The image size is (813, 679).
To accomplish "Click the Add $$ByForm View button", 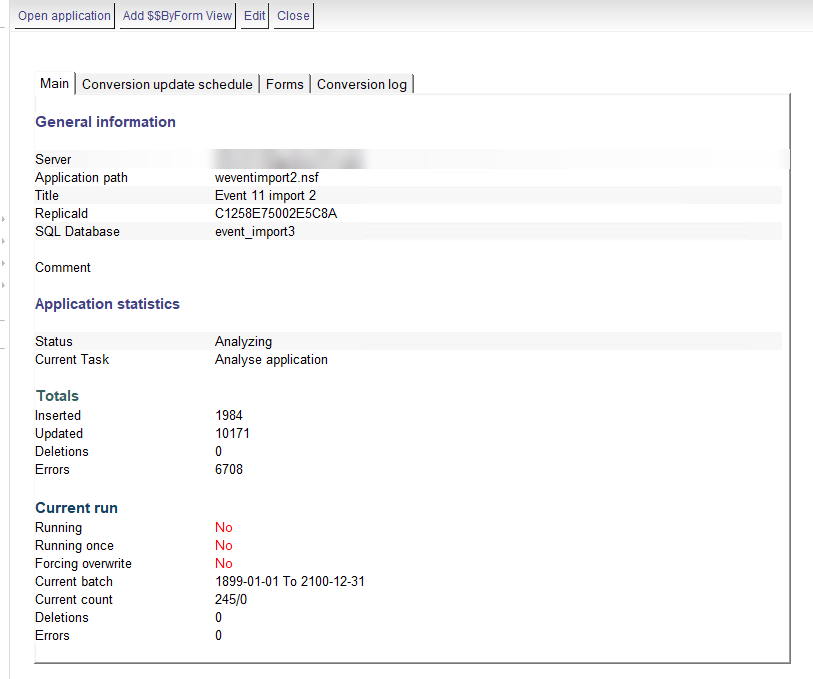I will [x=177, y=16].
